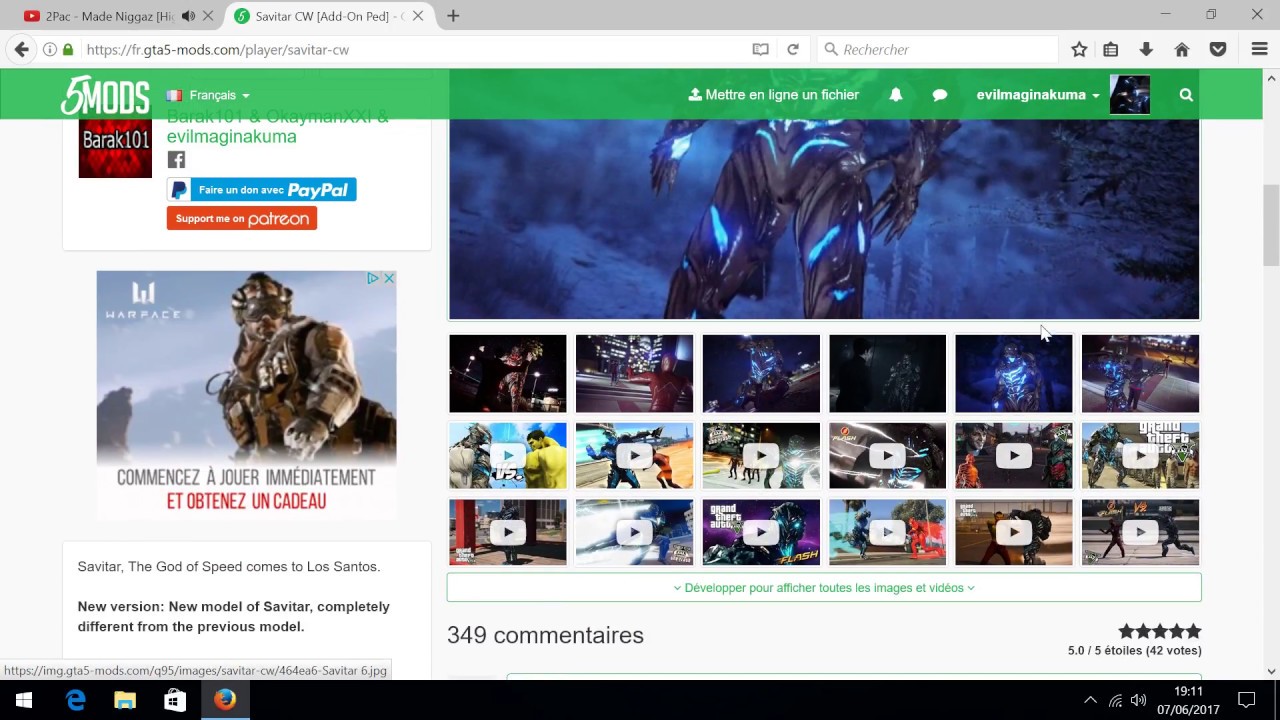Close the Savitar CW tab
Viewport: 1280px width, 720px height.
pos(418,16)
